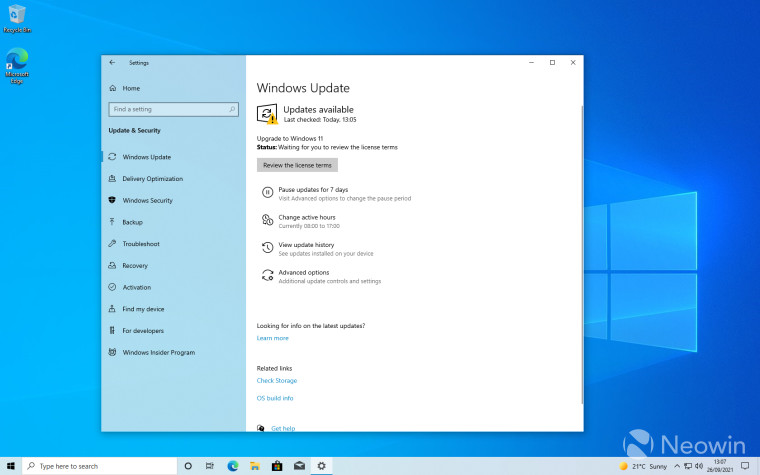Click the pause icon beside Pause updates
Viewport: 760px width, 475px height.
coord(268,192)
